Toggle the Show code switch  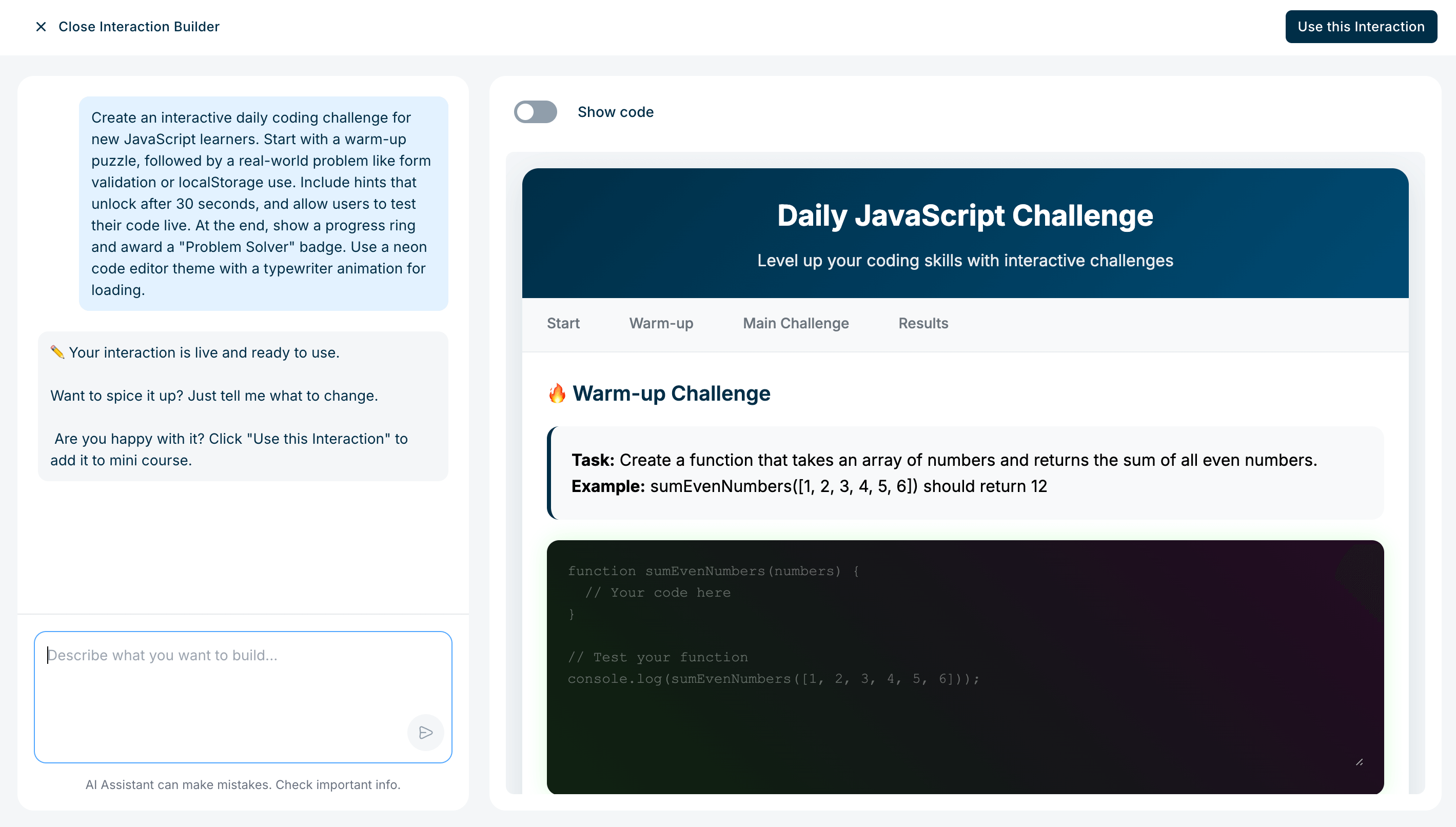(x=535, y=112)
